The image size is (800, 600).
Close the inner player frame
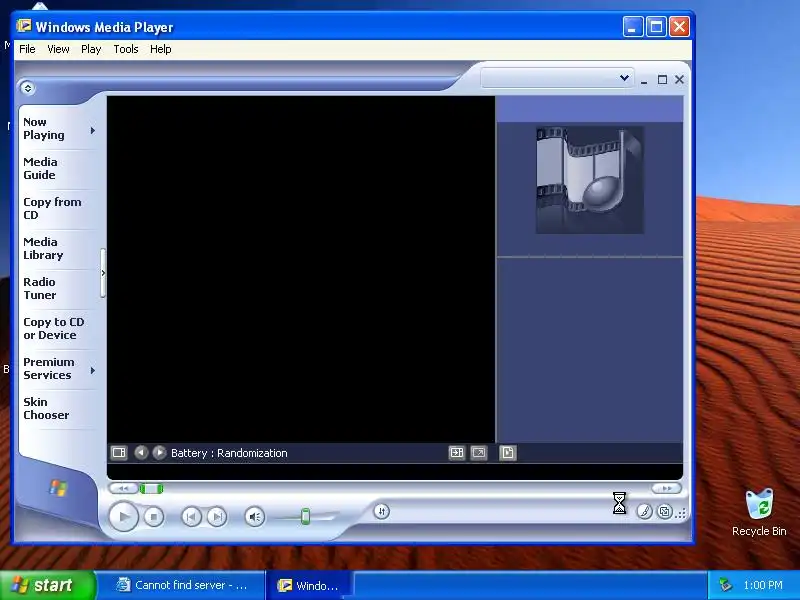679,80
